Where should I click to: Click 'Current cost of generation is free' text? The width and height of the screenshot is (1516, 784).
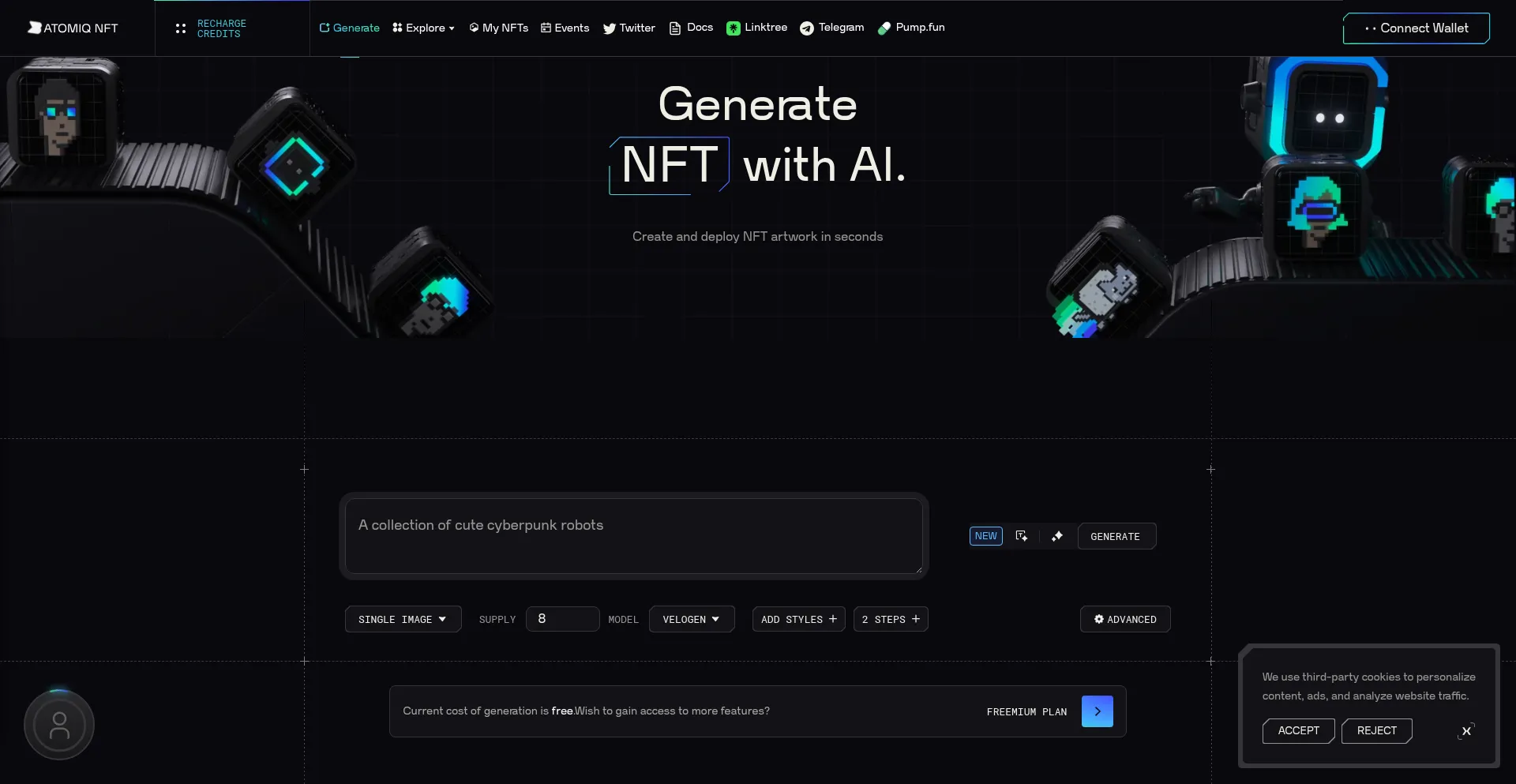pos(488,711)
